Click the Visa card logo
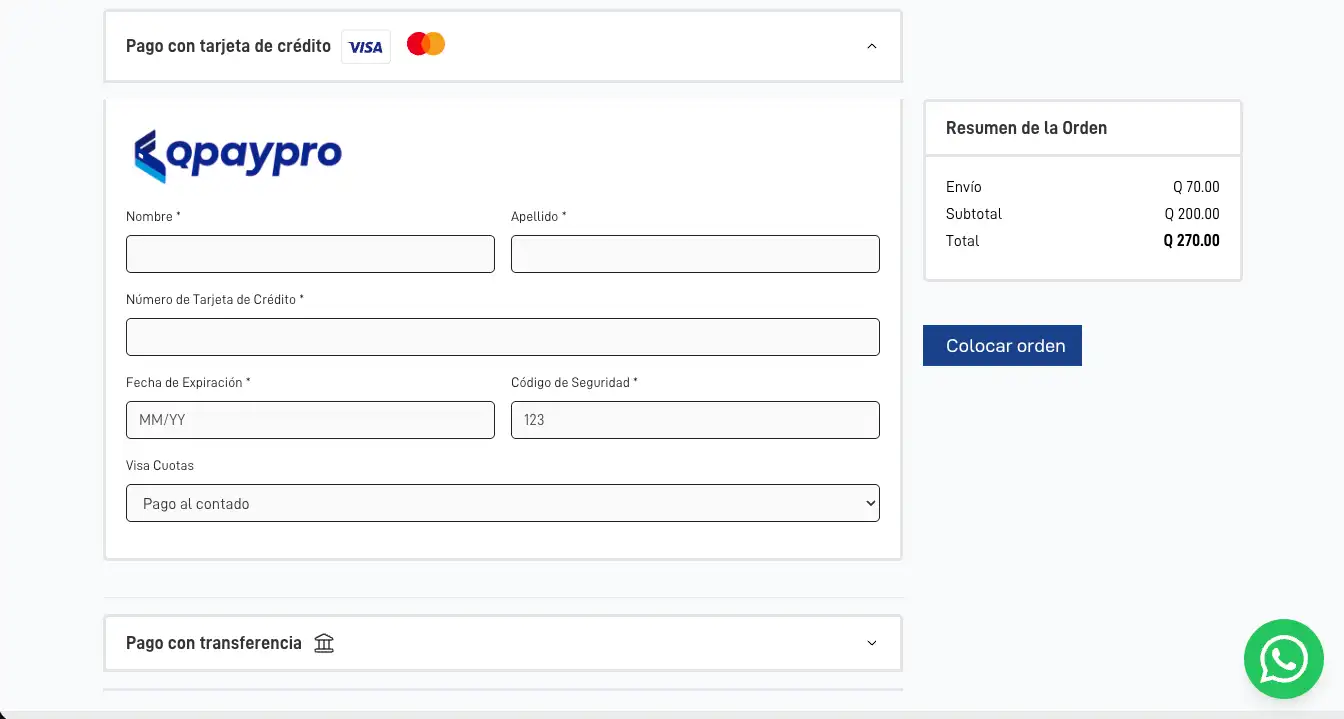This screenshot has width=1344, height=719. (366, 47)
